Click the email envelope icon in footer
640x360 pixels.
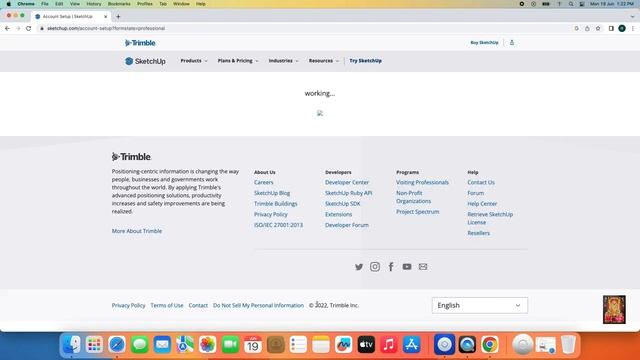coord(423,267)
